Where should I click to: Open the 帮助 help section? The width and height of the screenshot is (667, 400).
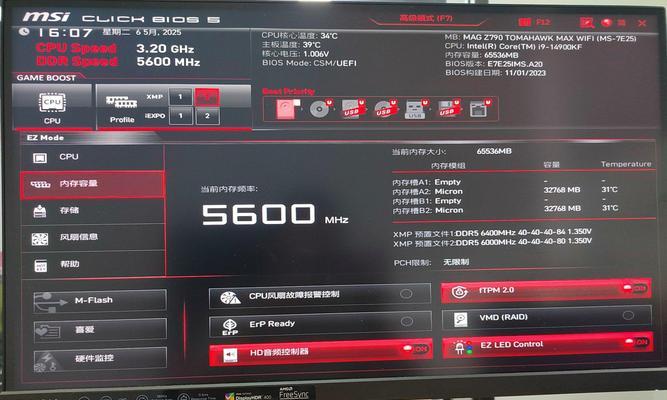click(x=93, y=264)
